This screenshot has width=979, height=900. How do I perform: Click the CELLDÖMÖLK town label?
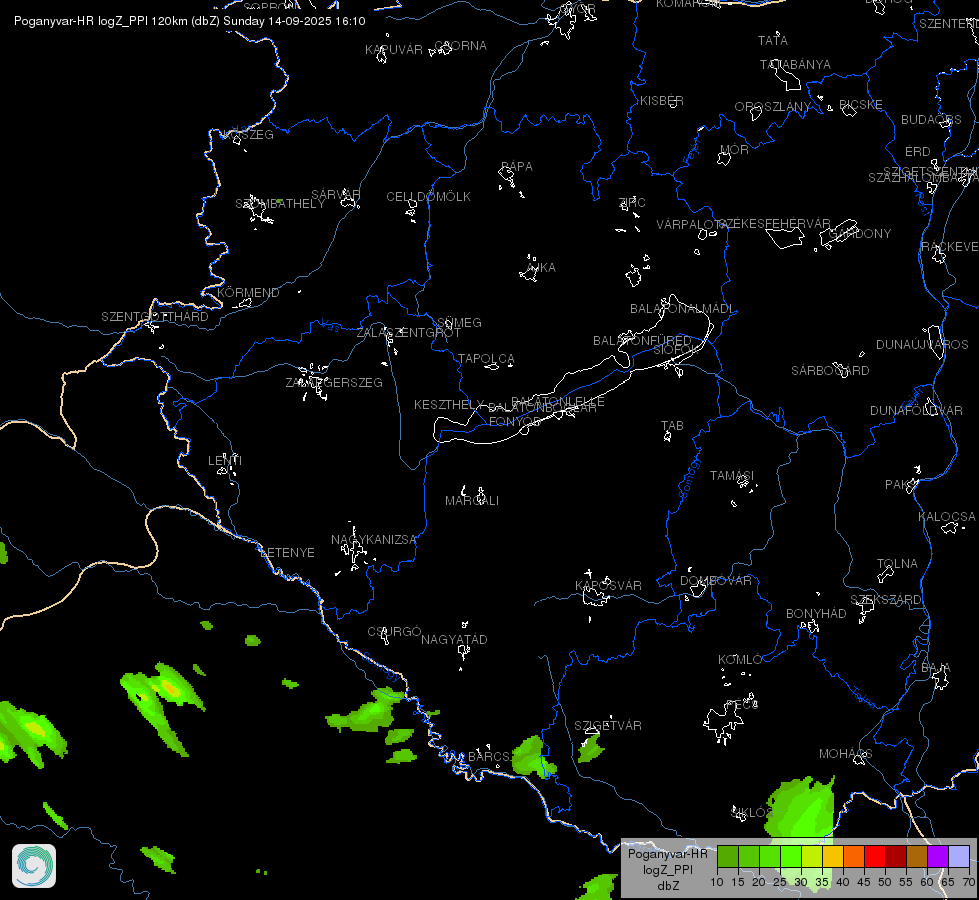point(428,197)
